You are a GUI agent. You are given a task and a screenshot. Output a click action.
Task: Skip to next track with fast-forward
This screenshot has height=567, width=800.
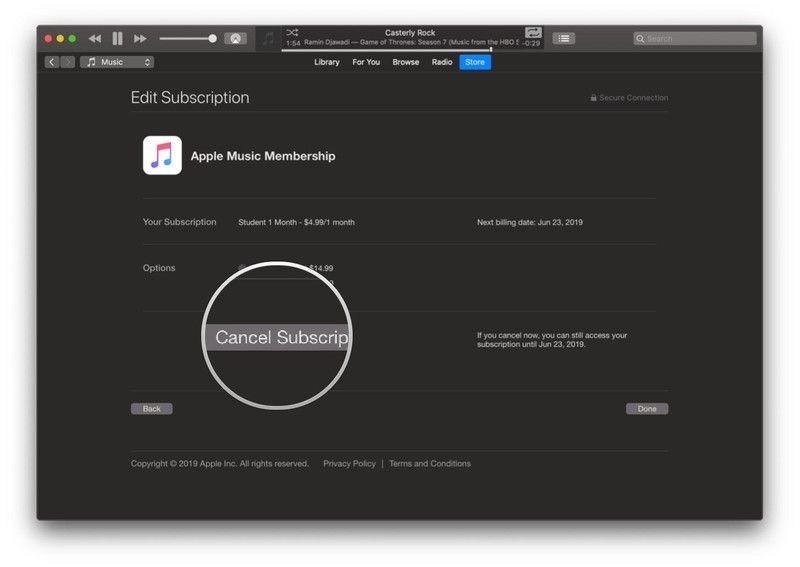(x=140, y=38)
